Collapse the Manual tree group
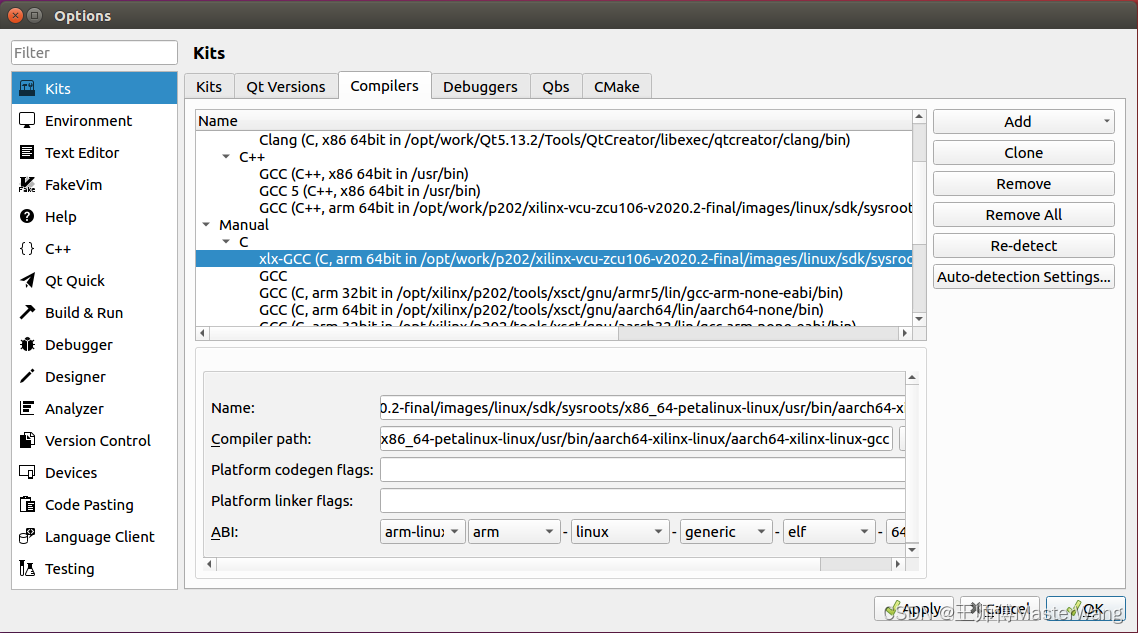The image size is (1138, 633). click(x=206, y=225)
